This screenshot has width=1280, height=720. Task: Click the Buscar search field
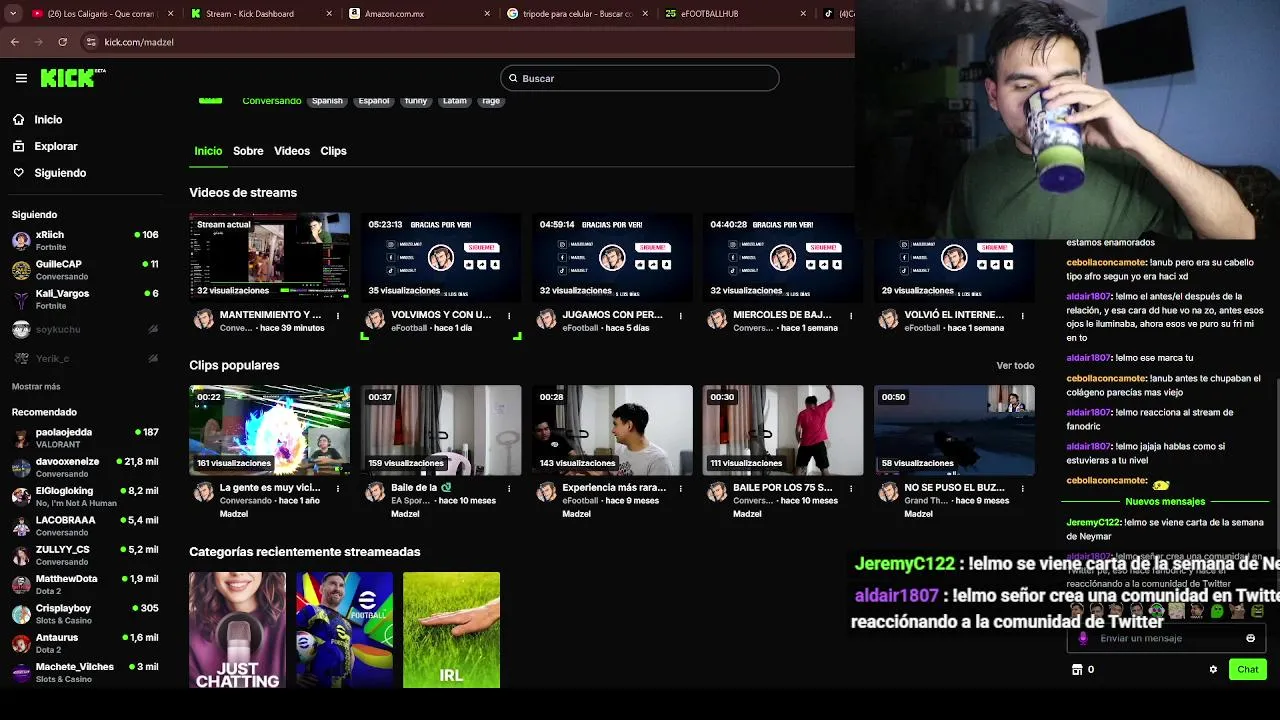tap(640, 78)
